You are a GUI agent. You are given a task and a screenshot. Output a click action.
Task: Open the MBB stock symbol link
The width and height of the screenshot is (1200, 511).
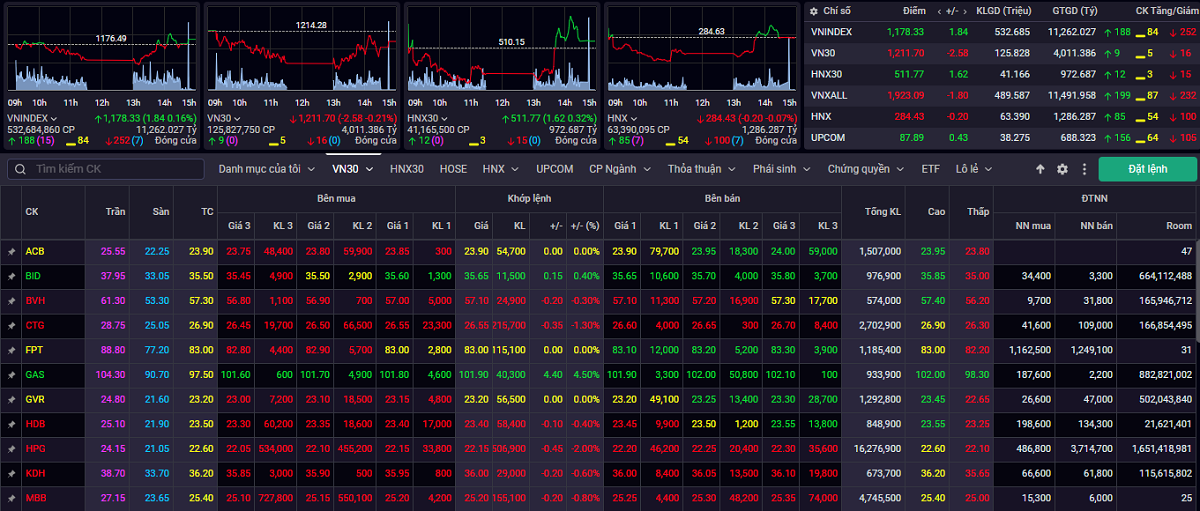pyautogui.click(x=34, y=497)
